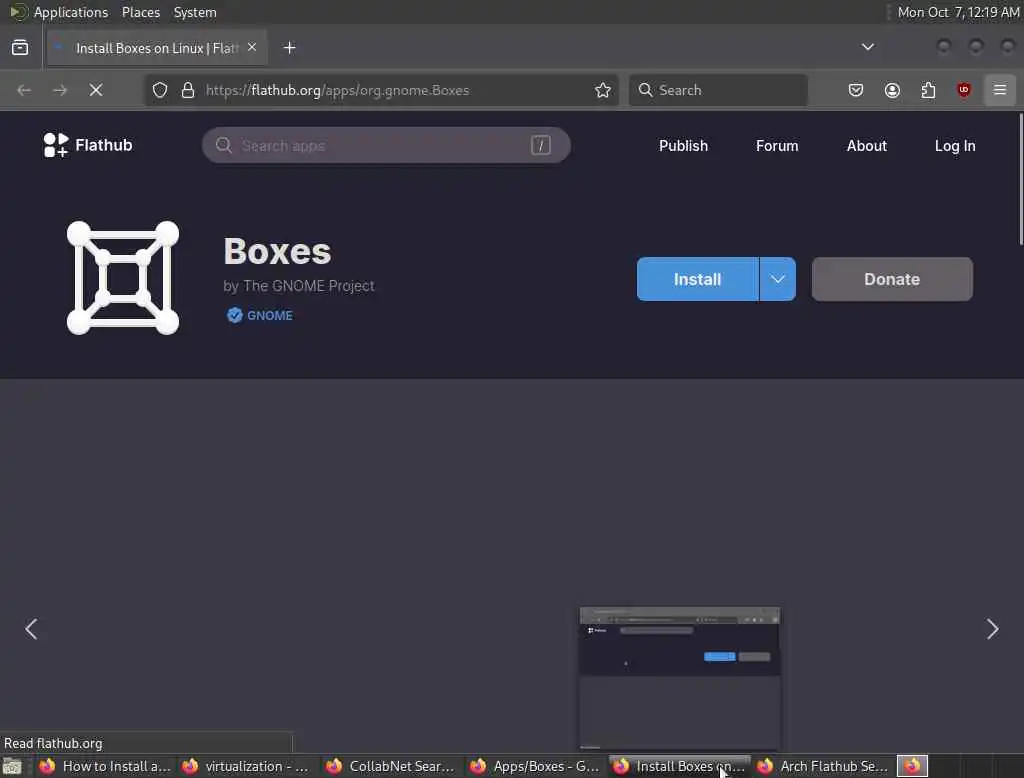The width and height of the screenshot is (1024, 778).
Task: Switch to How to Install taskbar window
Action: tap(105, 766)
